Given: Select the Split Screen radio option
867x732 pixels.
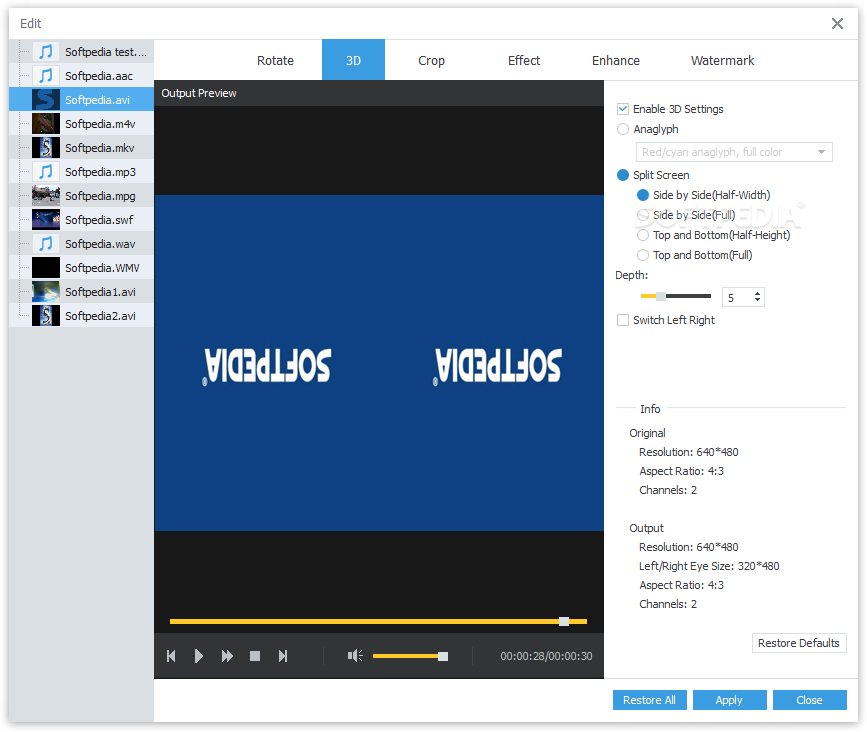Looking at the screenshot, I should click(623, 175).
